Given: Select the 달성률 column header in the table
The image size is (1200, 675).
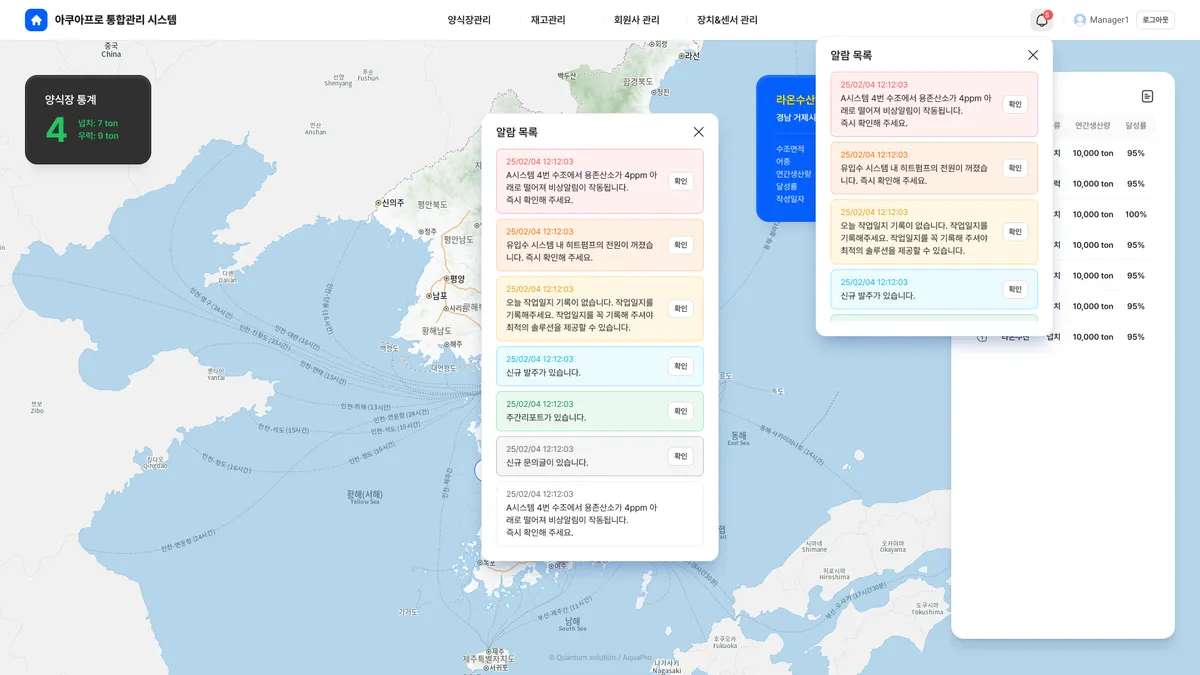Looking at the screenshot, I should click(1135, 126).
